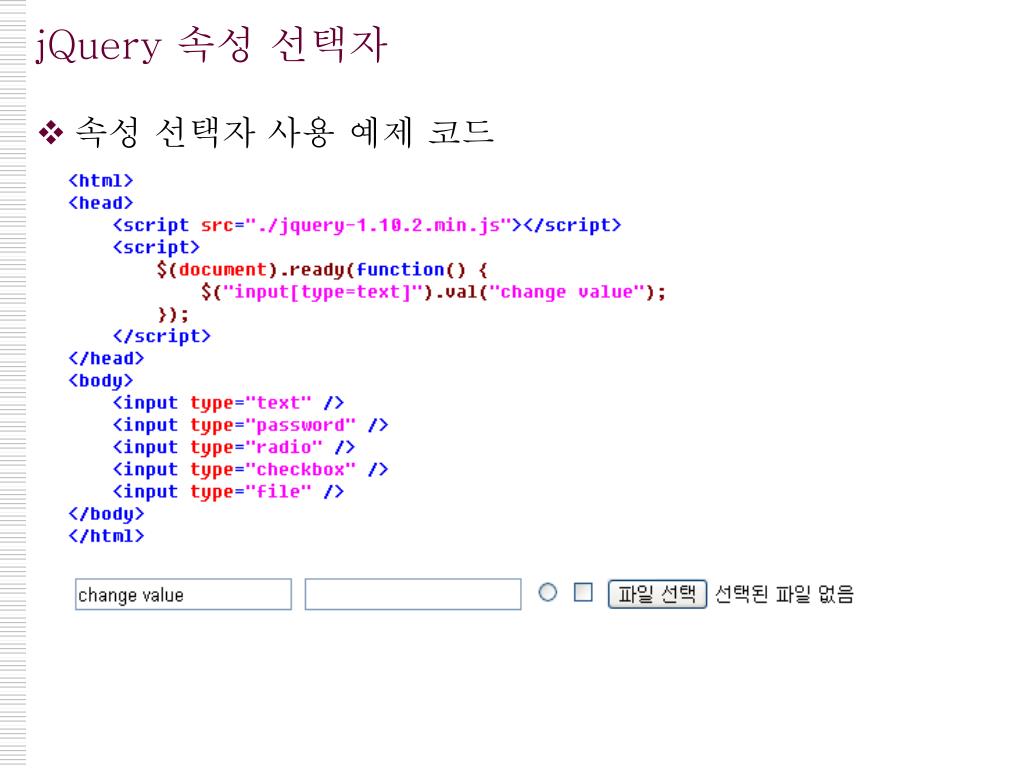The image size is (1024, 768).
Task: Click the input type="file" code line
Action: 228,491
